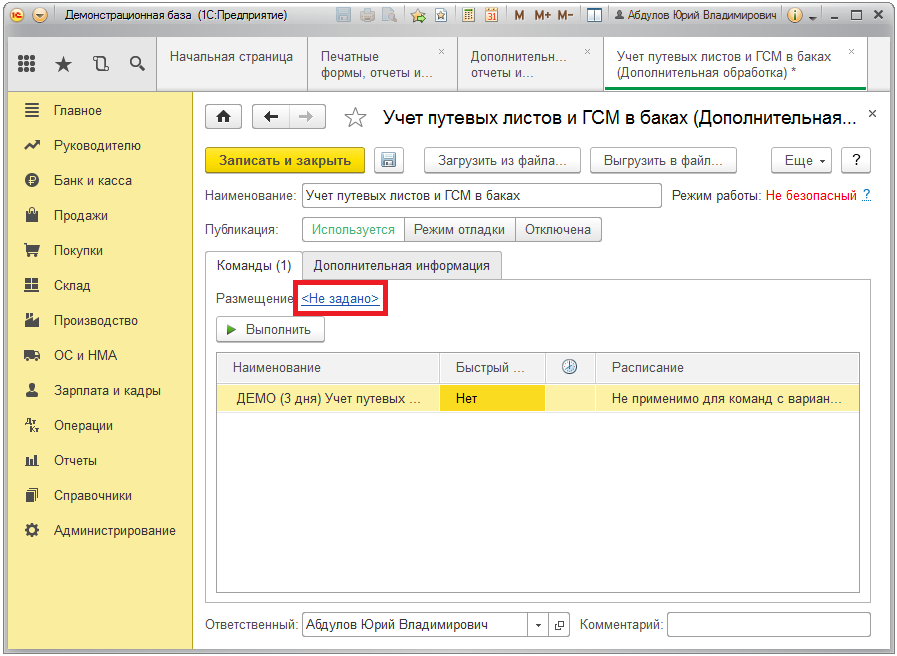Set publication to Используется
This screenshot has width=897, height=656.
(x=353, y=230)
